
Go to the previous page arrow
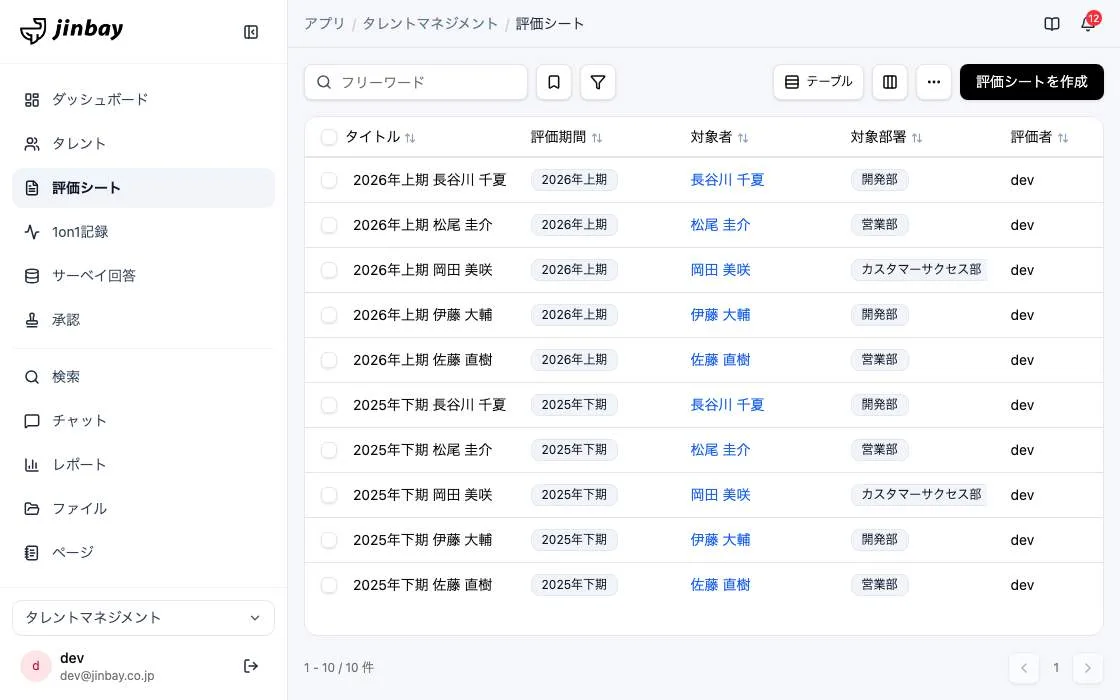[x=1024, y=668]
